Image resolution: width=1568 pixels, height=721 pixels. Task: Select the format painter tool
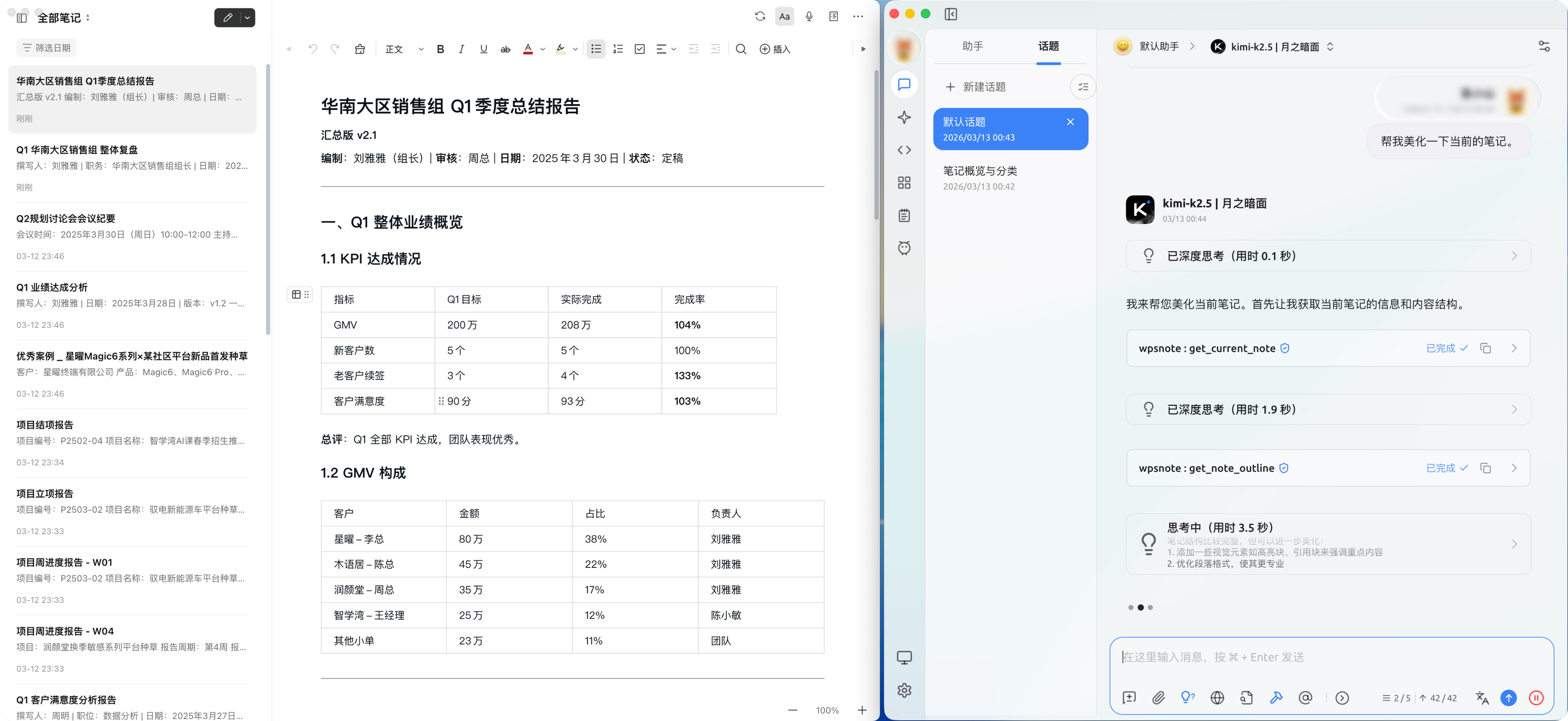pos(360,49)
